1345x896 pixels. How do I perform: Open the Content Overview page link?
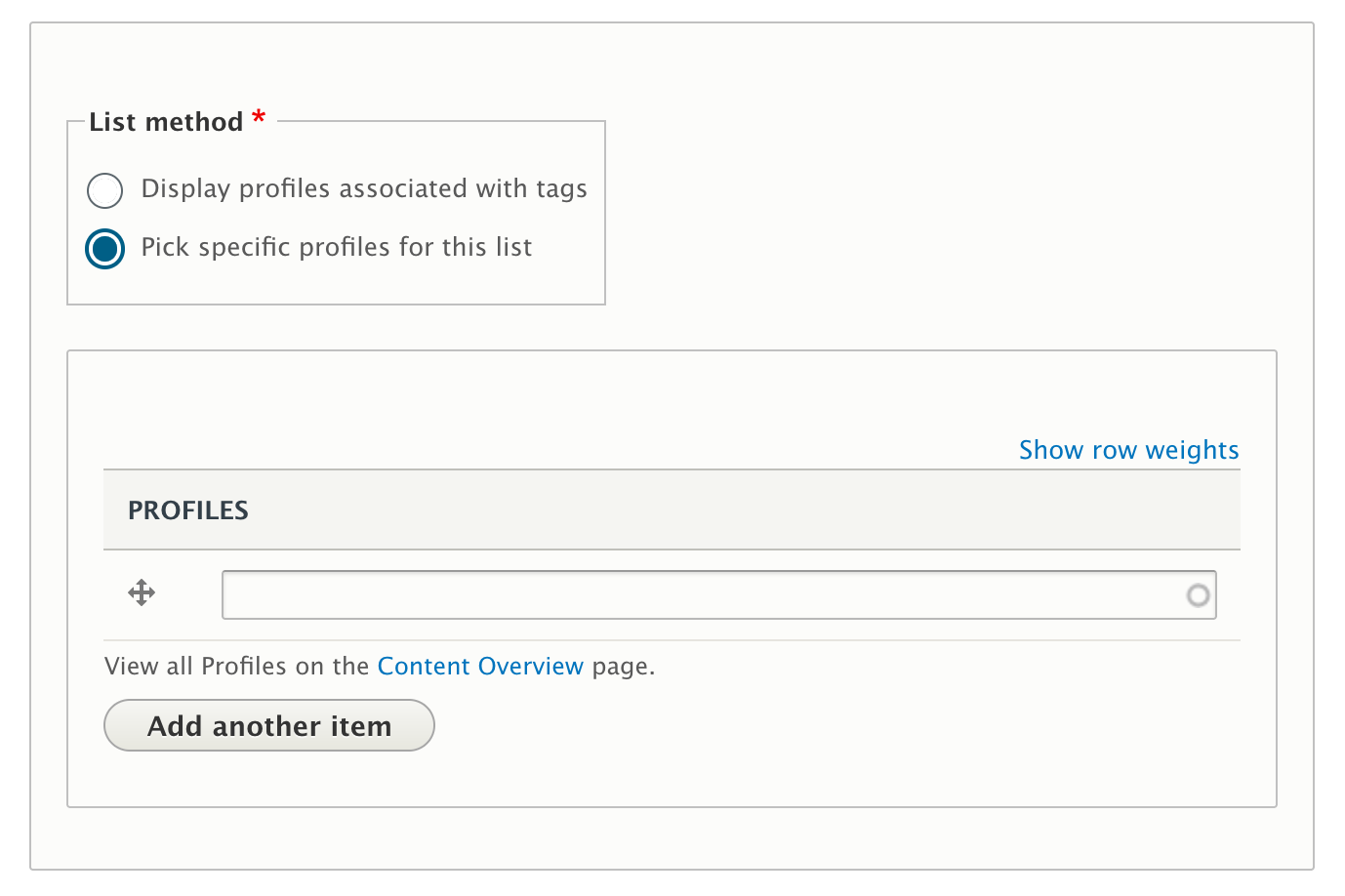click(x=480, y=667)
